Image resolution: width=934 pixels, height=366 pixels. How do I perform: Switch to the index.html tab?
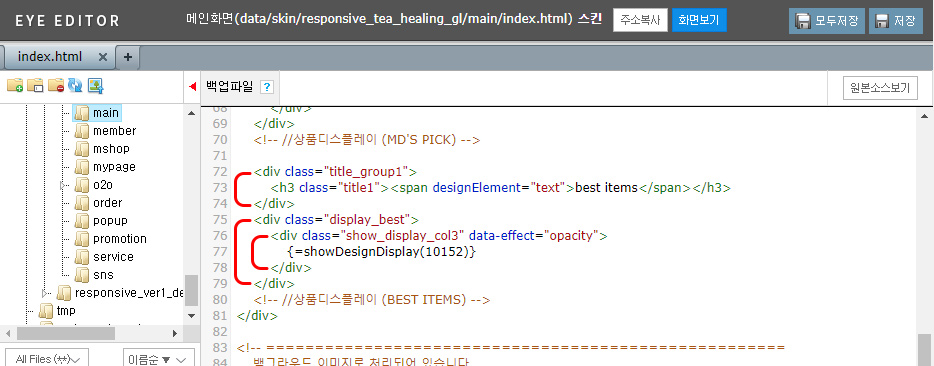pyautogui.click(x=49, y=57)
